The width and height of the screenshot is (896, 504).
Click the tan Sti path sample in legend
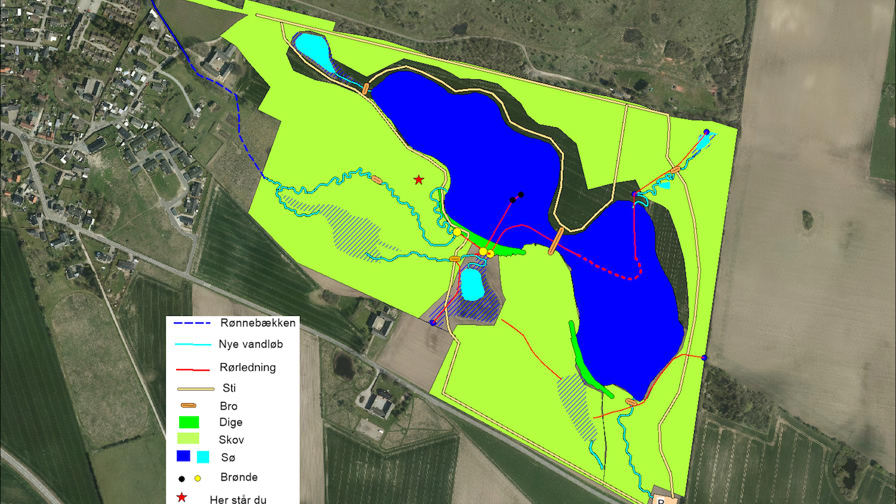194,388
